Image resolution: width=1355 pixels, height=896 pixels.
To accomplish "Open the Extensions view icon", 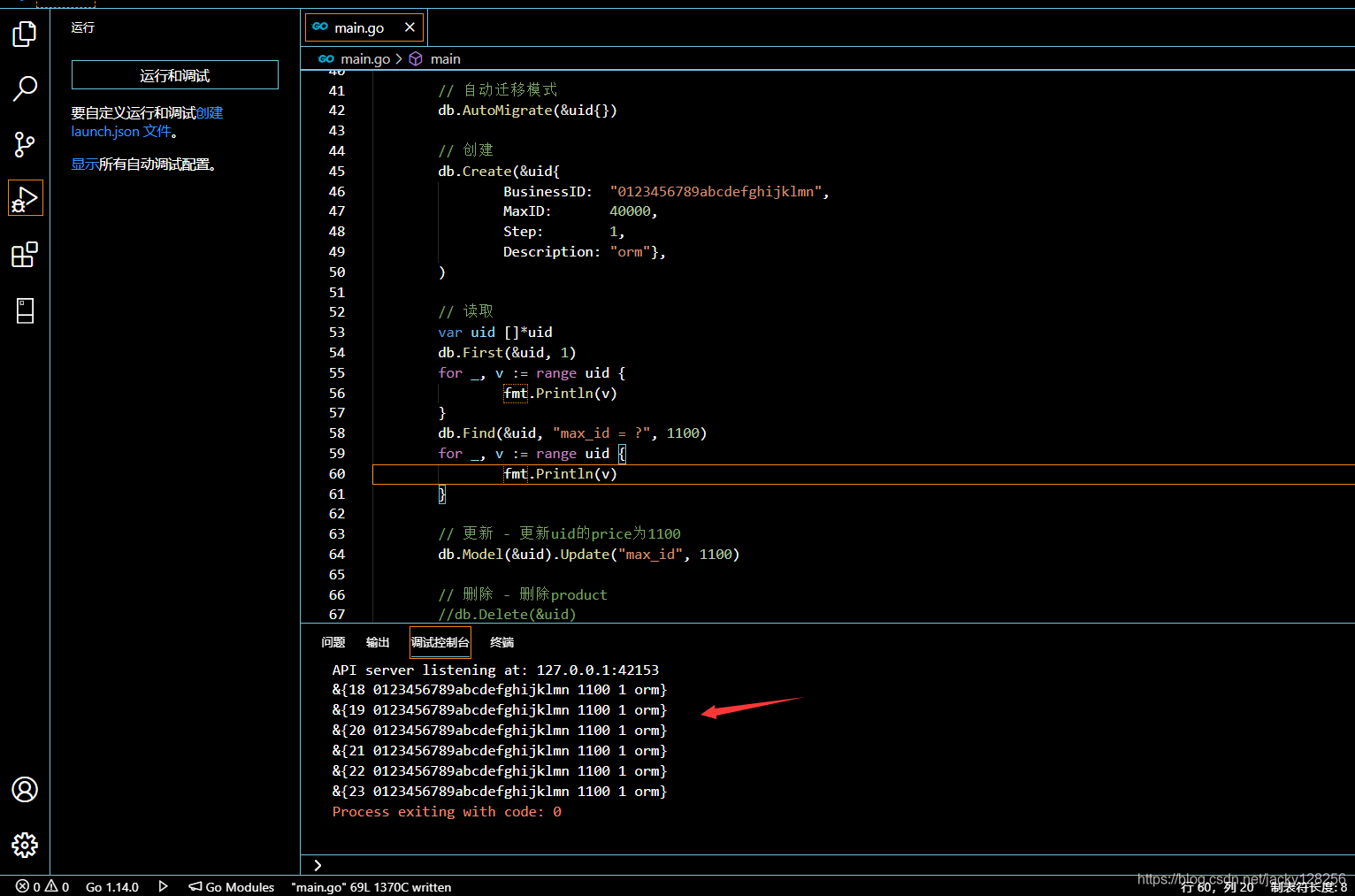I will [25, 255].
